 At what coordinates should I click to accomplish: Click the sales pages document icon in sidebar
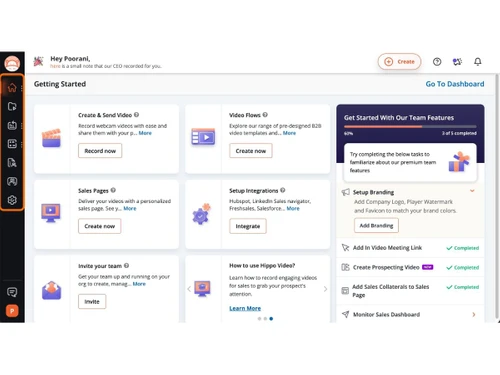12,163
